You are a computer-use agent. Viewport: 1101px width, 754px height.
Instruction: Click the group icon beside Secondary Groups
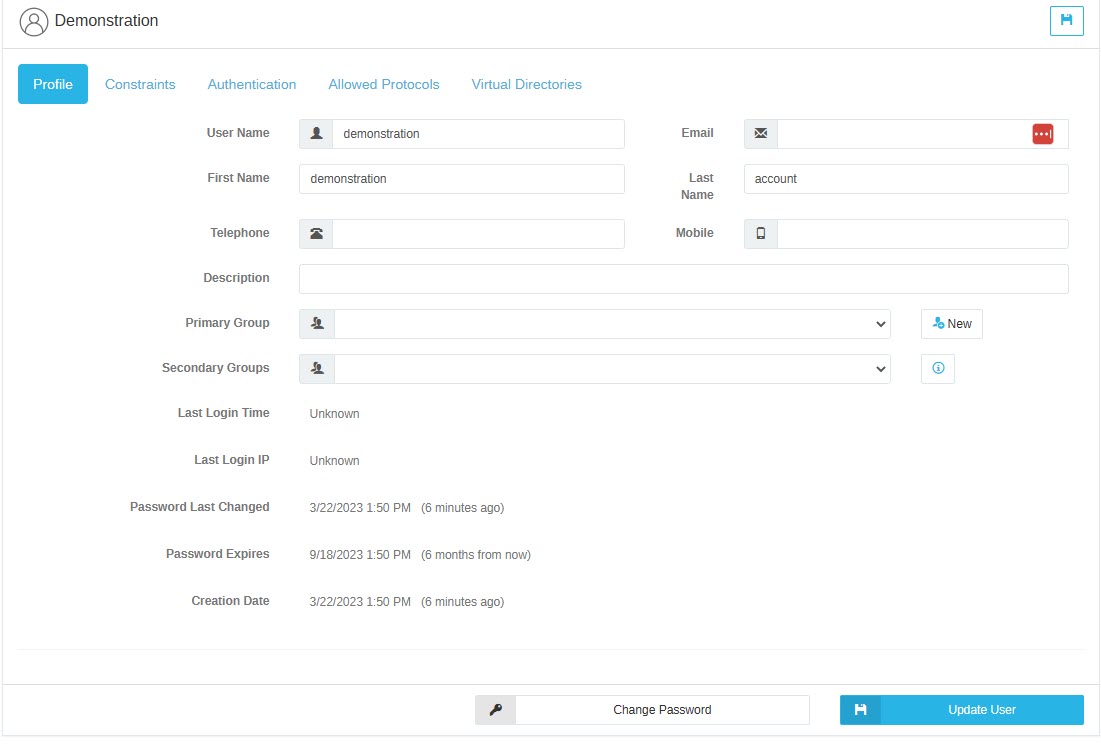pyautogui.click(x=317, y=369)
